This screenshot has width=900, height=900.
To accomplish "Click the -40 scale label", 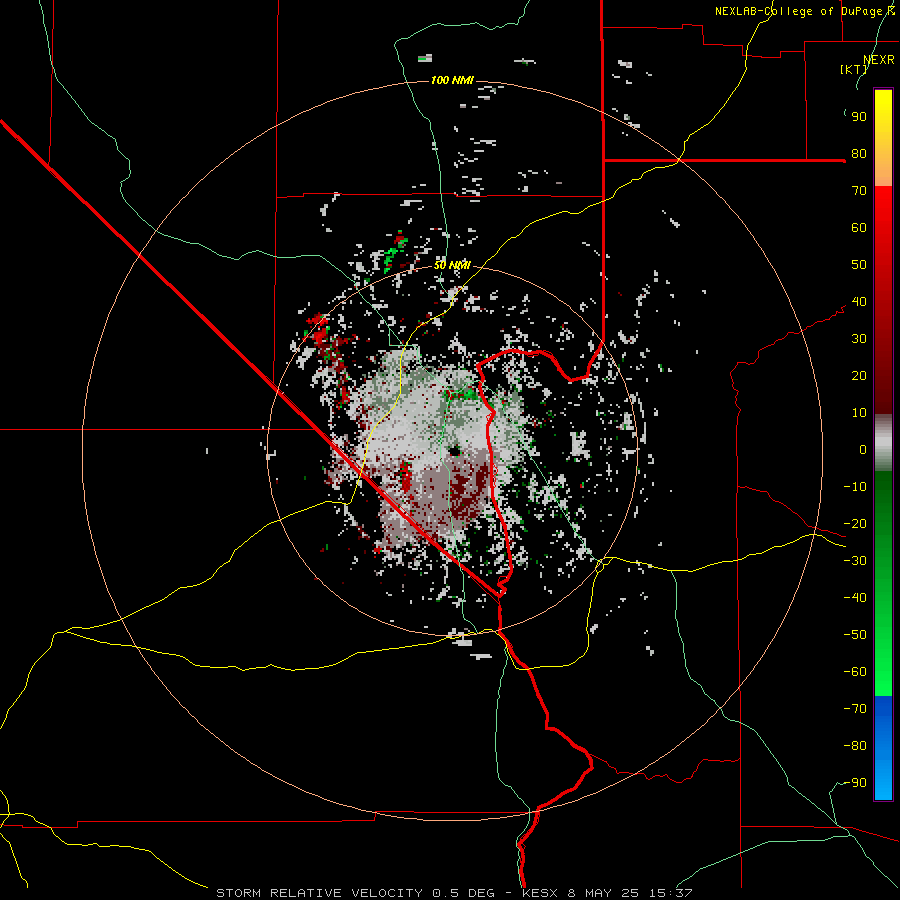I will coord(855,598).
